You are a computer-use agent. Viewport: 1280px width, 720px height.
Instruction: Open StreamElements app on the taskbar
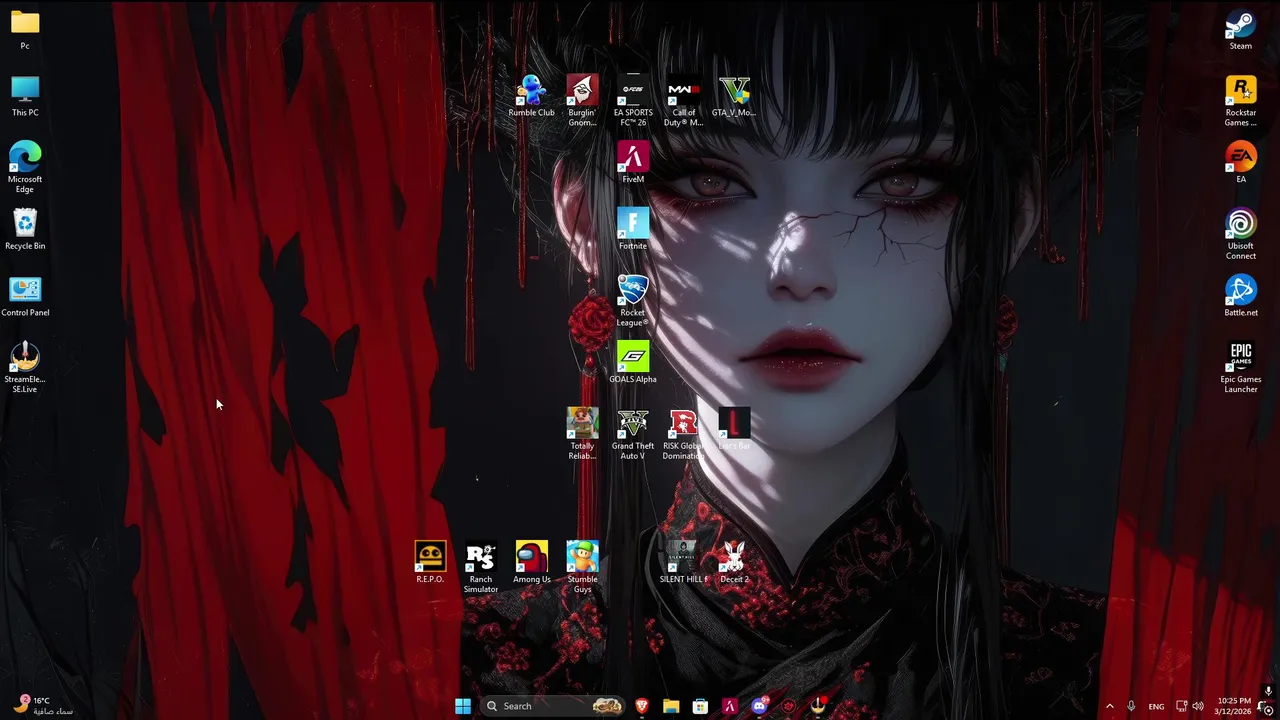click(x=818, y=706)
